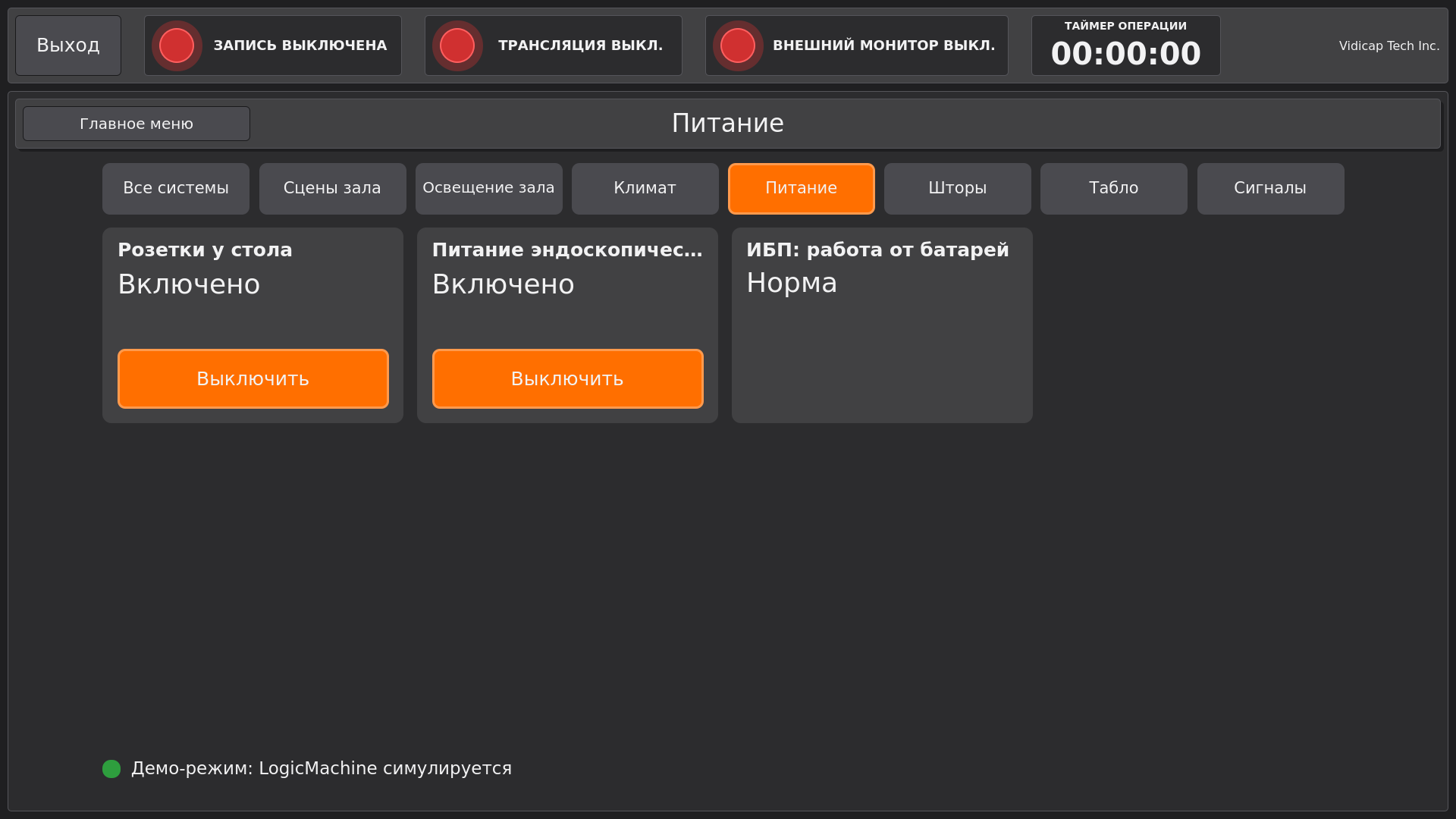Click the Vidicap Tech Inc. label
1456x819 pixels.
1389,46
